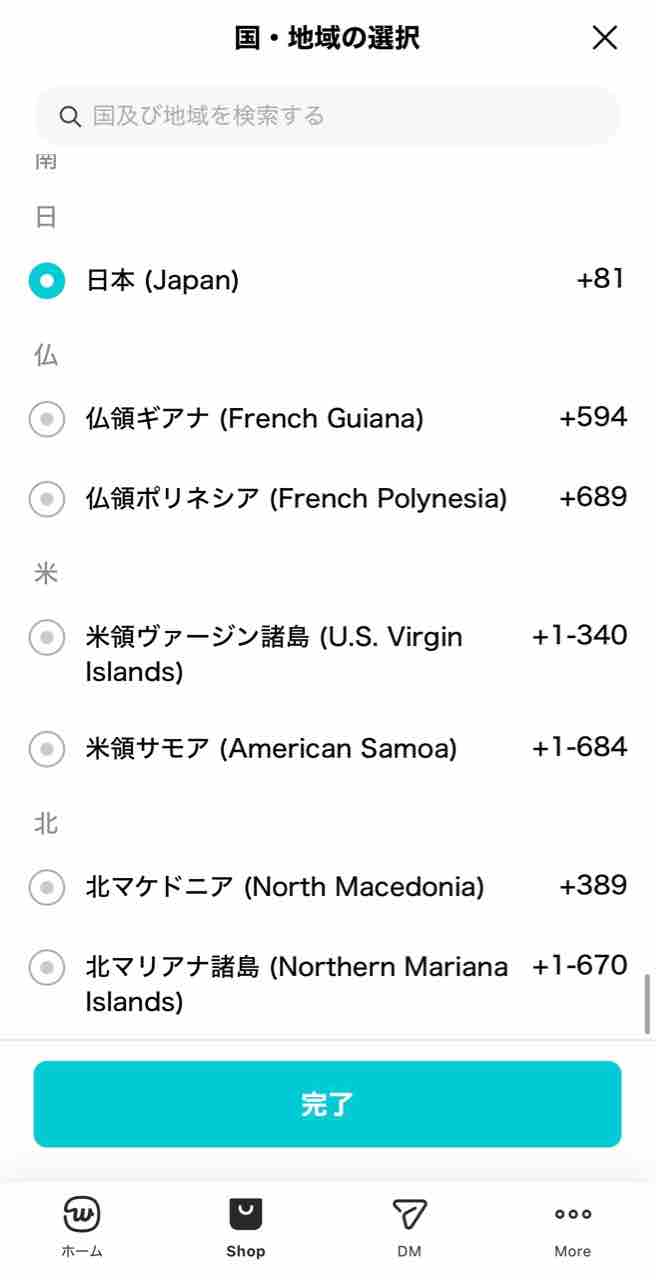This screenshot has width=656, height=1280.
Task: Open the DM paper plane icon
Action: (x=409, y=1214)
